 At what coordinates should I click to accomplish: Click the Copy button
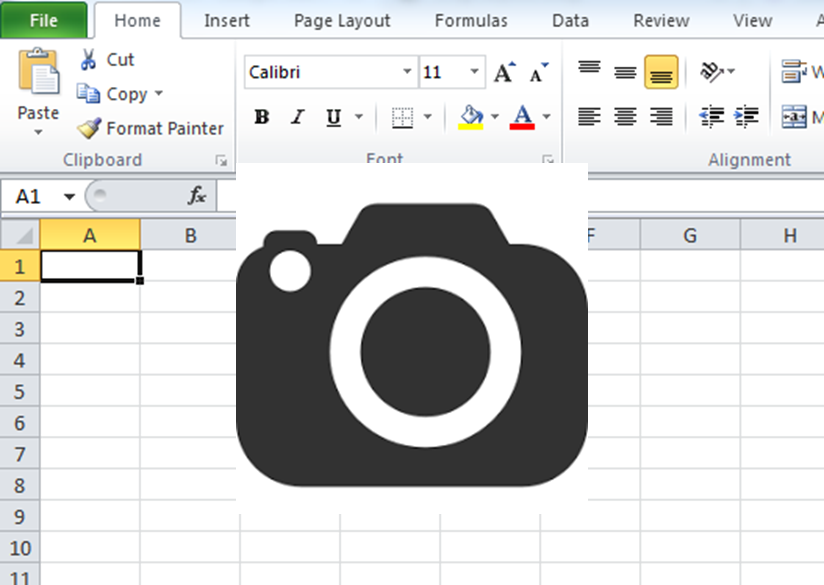coord(116,94)
